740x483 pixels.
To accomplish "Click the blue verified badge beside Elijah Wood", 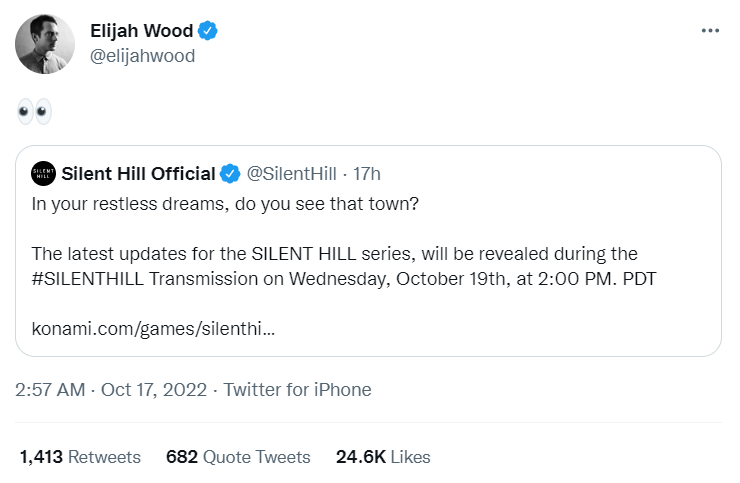I will coord(208,31).
